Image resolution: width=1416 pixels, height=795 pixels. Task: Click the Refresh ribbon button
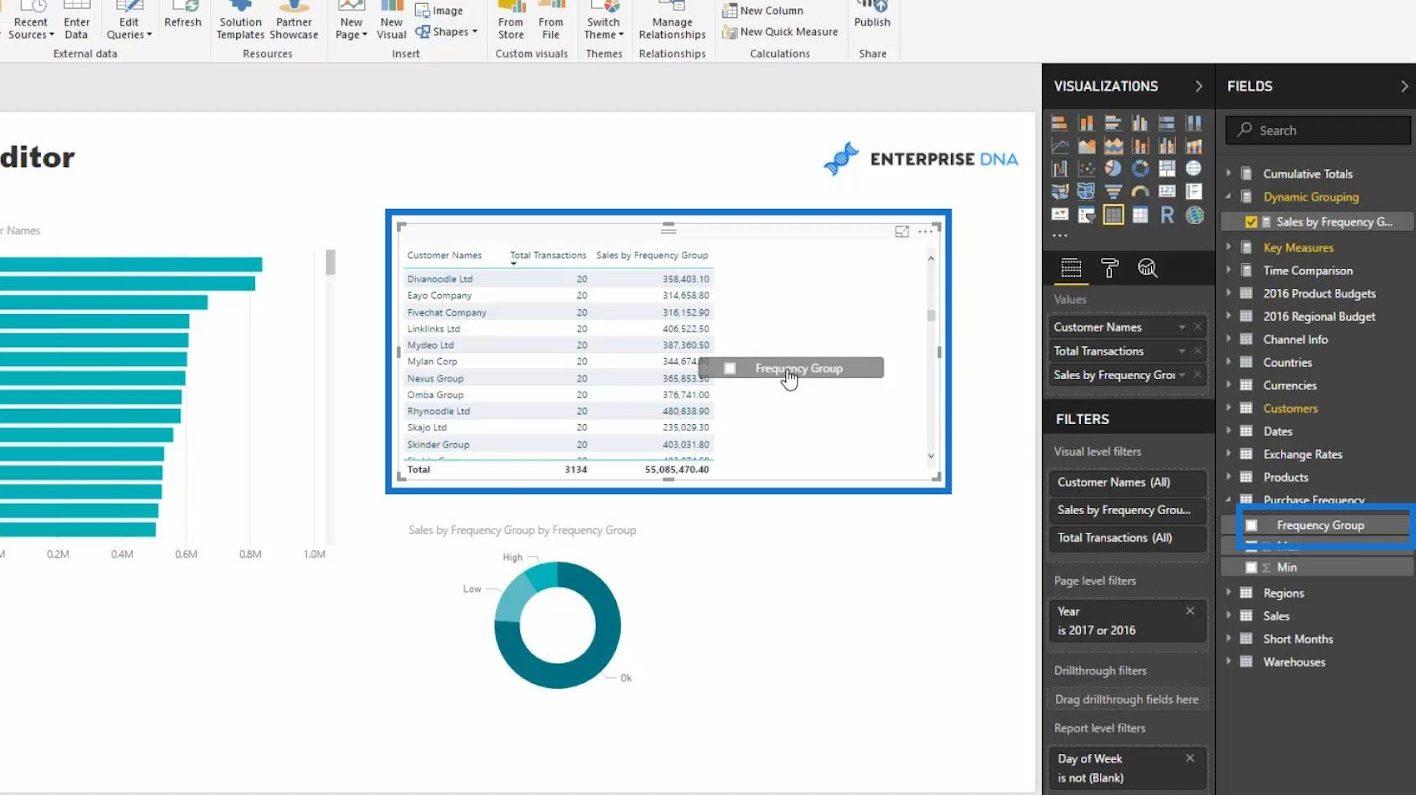182,16
